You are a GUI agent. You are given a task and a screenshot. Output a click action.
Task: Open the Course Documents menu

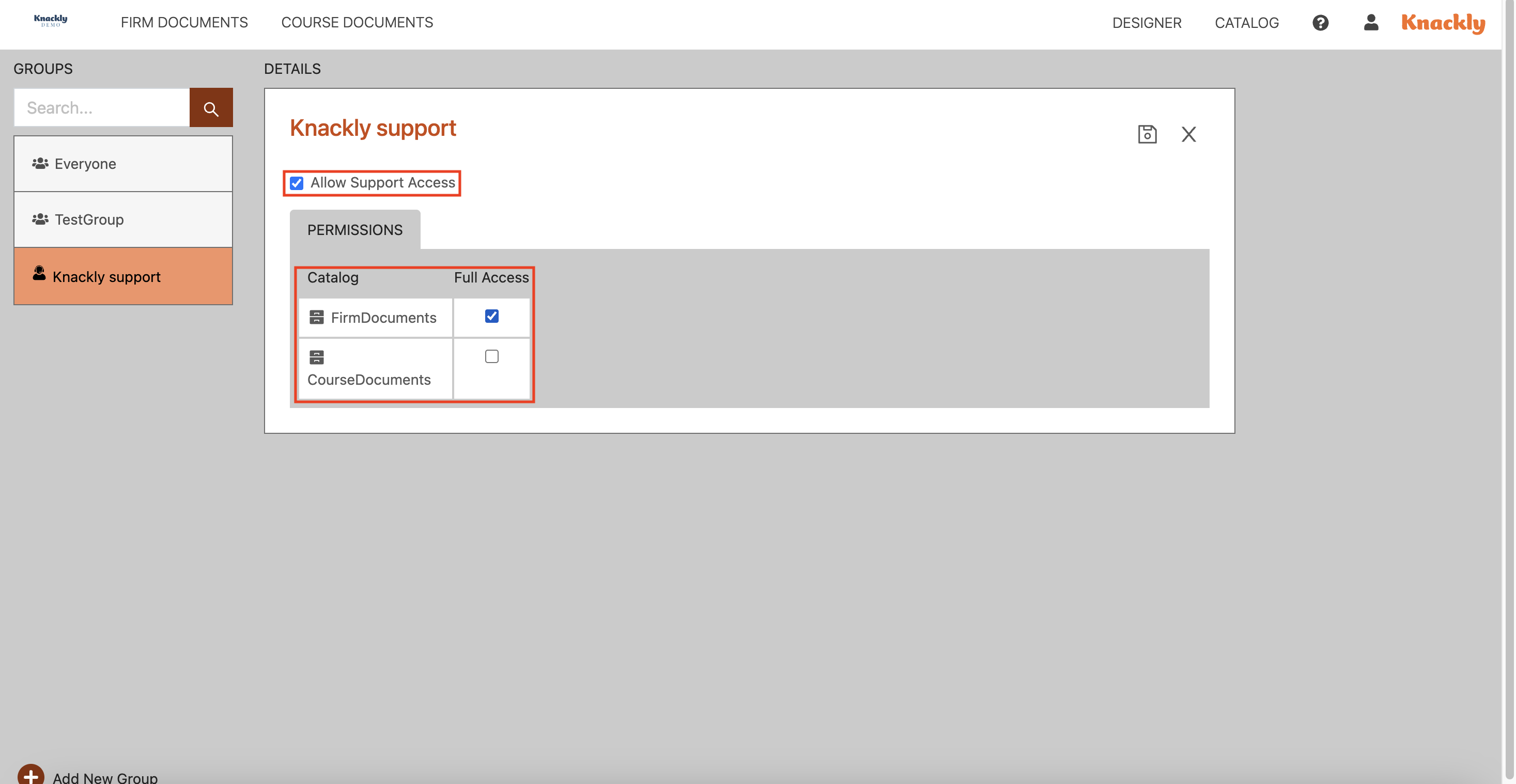click(x=357, y=22)
